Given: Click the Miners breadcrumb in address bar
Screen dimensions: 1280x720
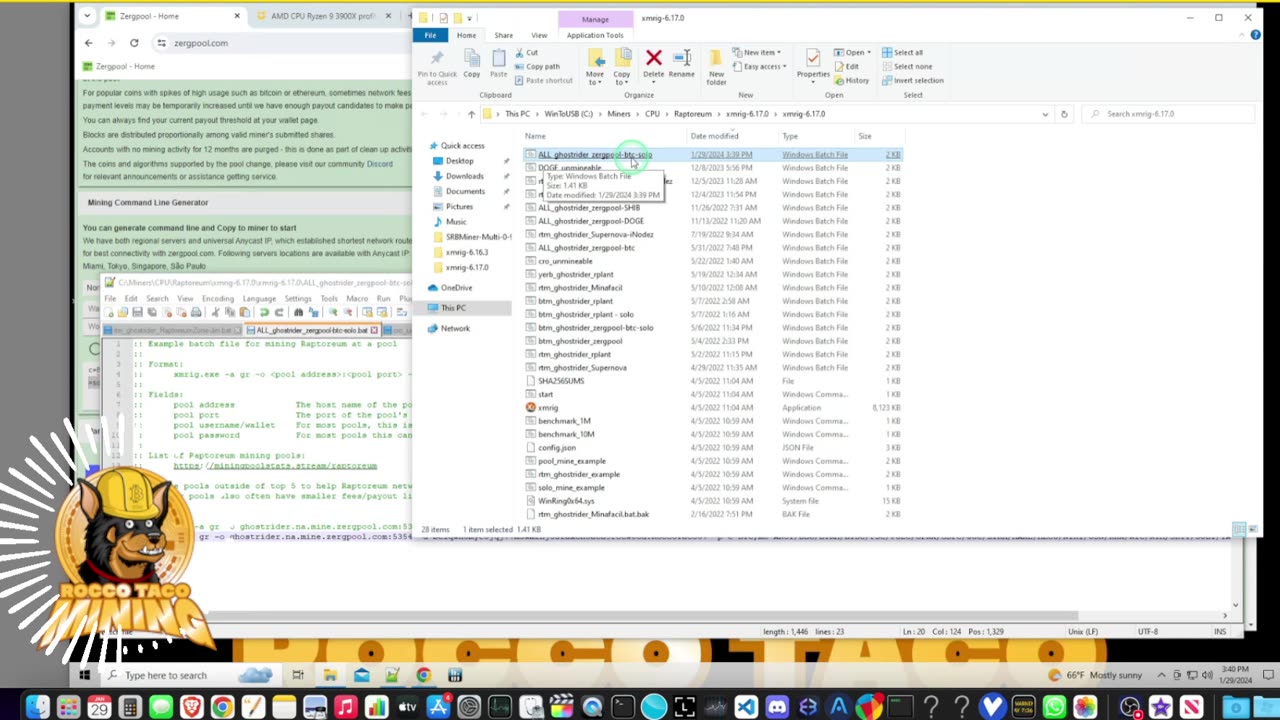Looking at the screenshot, I should [619, 114].
